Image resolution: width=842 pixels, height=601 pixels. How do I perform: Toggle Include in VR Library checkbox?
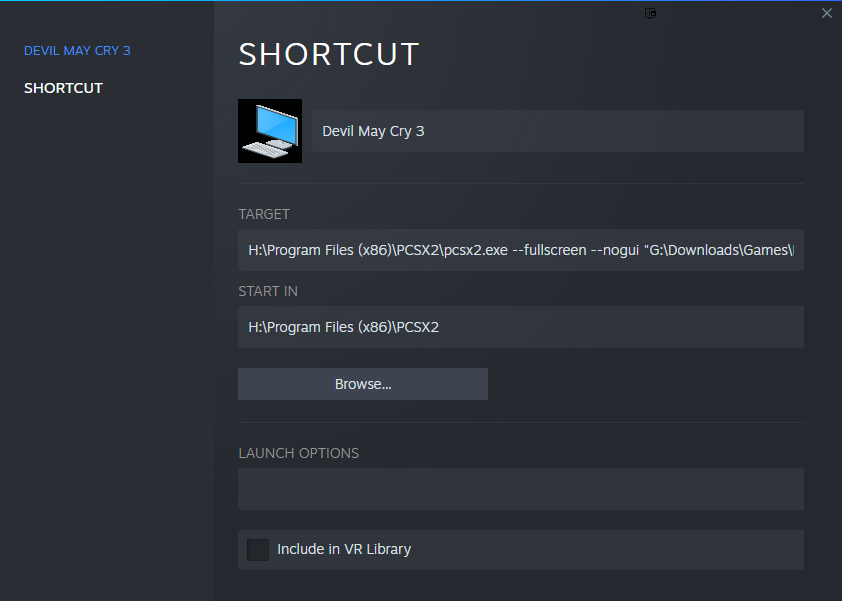coord(258,549)
